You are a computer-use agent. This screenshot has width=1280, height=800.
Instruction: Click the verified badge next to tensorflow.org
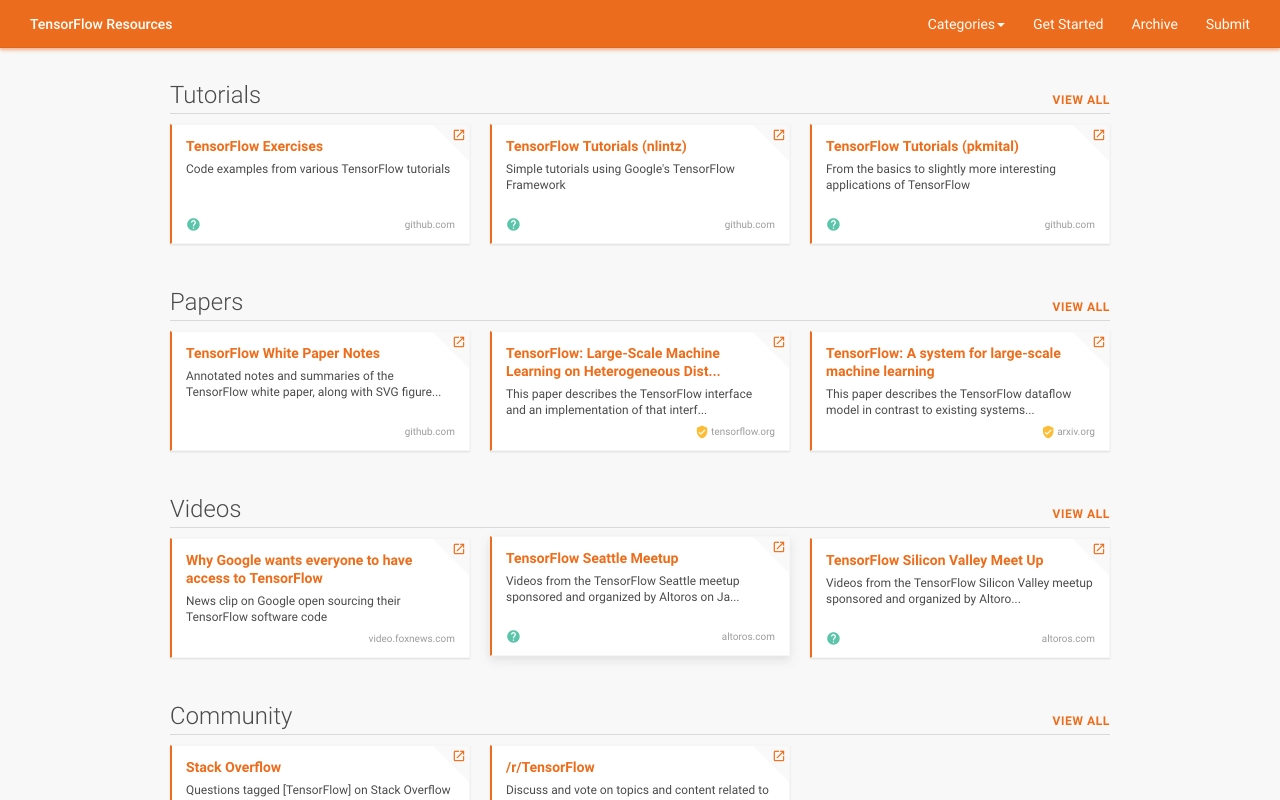pyautogui.click(x=702, y=432)
